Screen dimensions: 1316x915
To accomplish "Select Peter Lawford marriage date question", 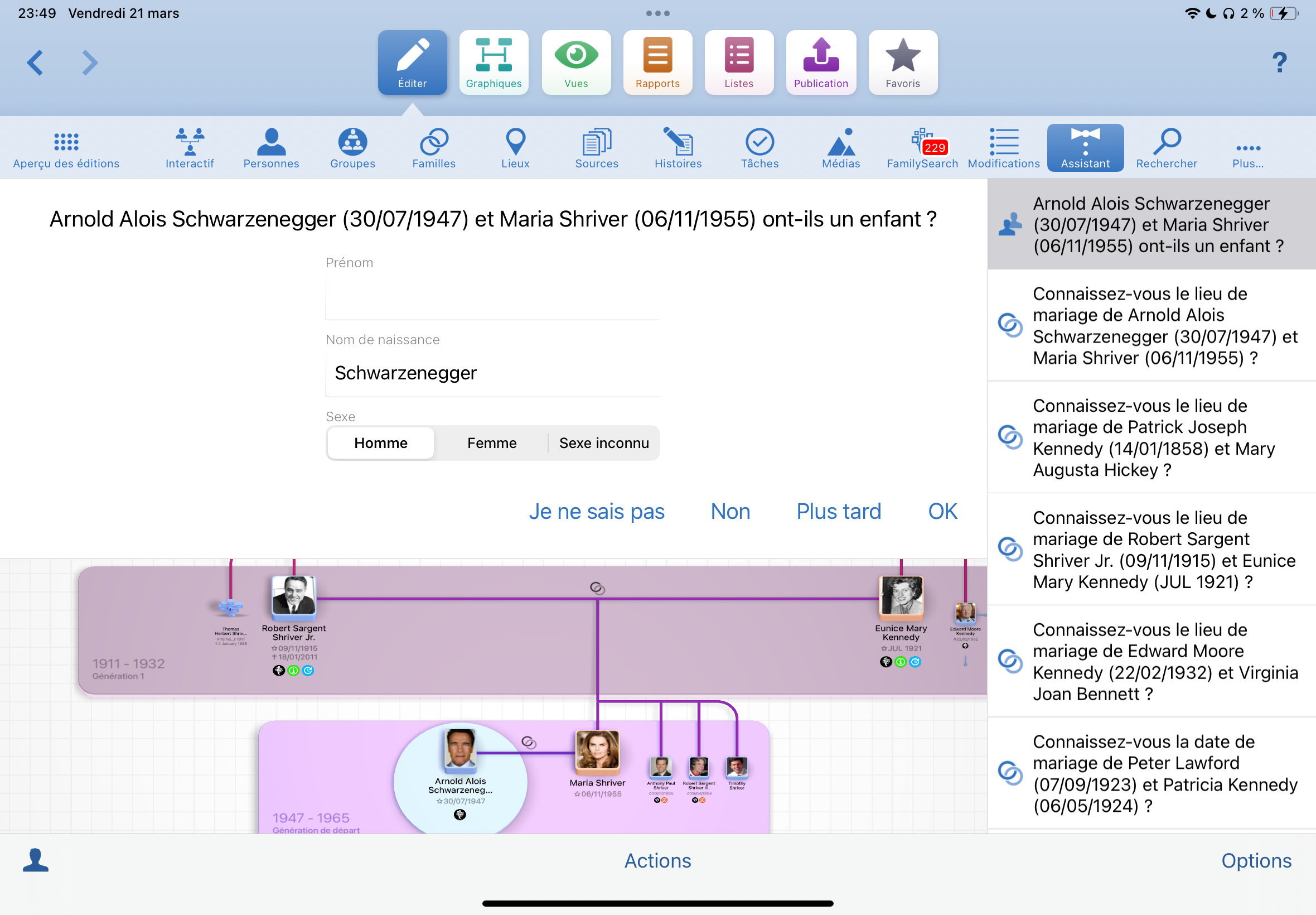I will point(1151,773).
